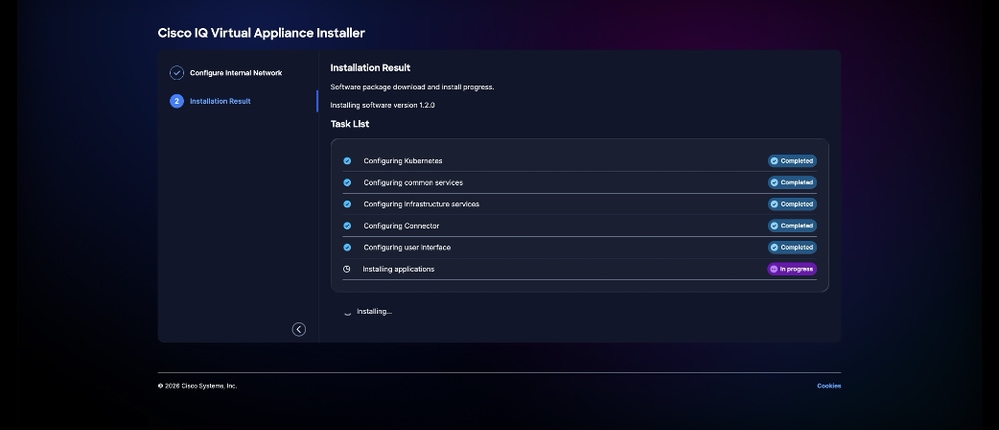Click the Configuring common services text

pos(413,183)
